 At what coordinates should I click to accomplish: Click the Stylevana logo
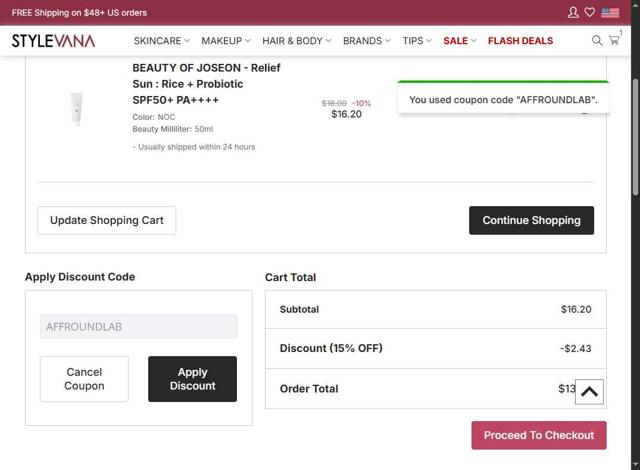coord(53,41)
